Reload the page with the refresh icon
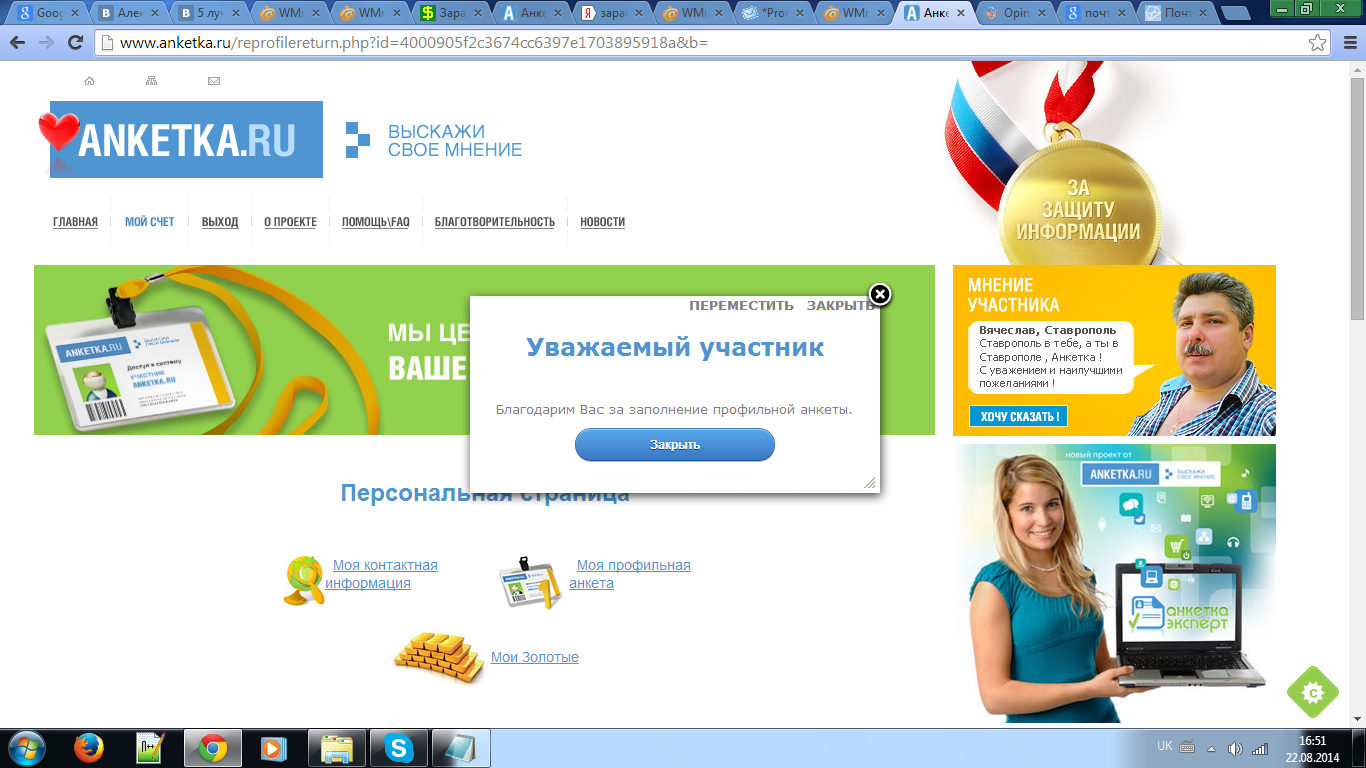Image resolution: width=1366 pixels, height=768 pixels. click(75, 43)
